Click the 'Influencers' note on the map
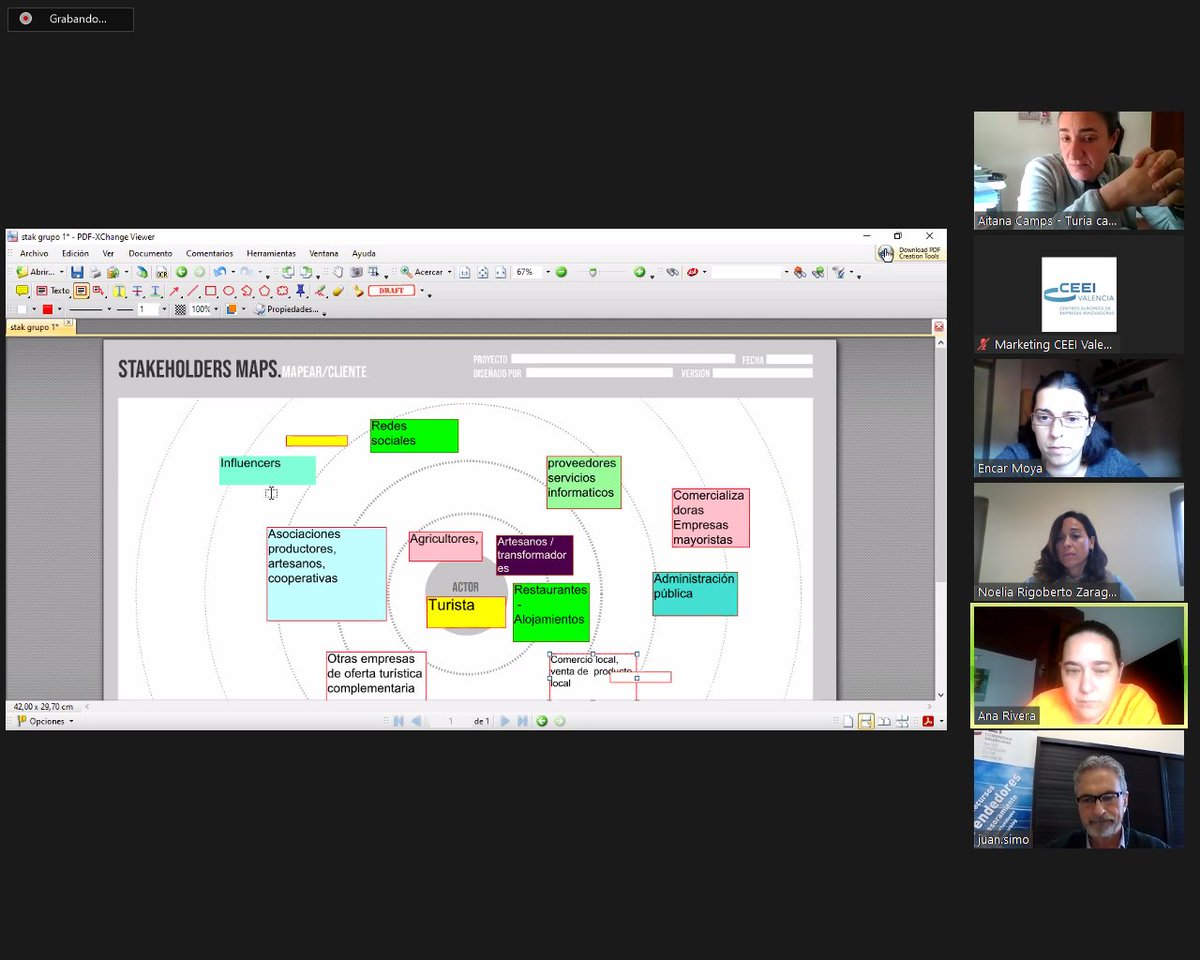The height and width of the screenshot is (960, 1200). click(x=267, y=470)
